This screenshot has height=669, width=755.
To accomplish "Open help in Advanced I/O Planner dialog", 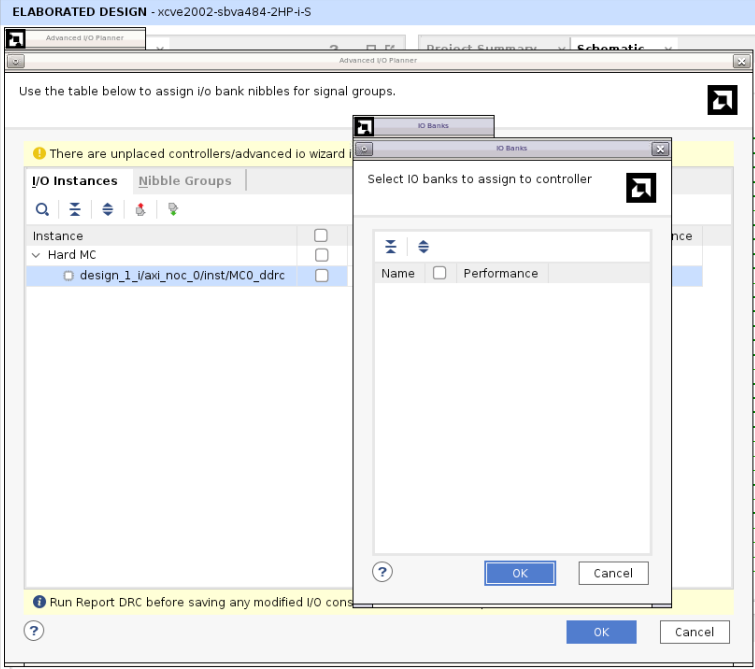I will [x=34, y=631].
